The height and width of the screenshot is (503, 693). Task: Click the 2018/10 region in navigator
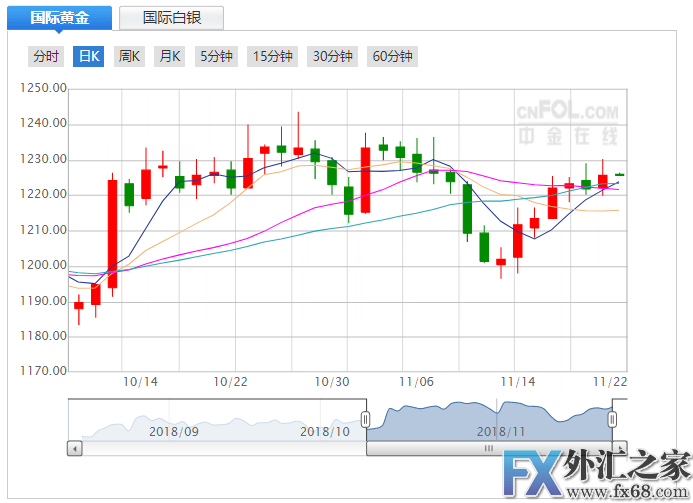click(324, 431)
